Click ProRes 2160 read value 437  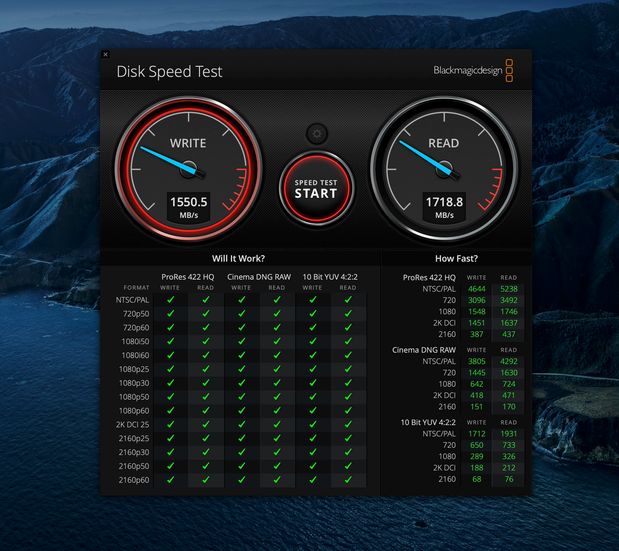[509, 334]
